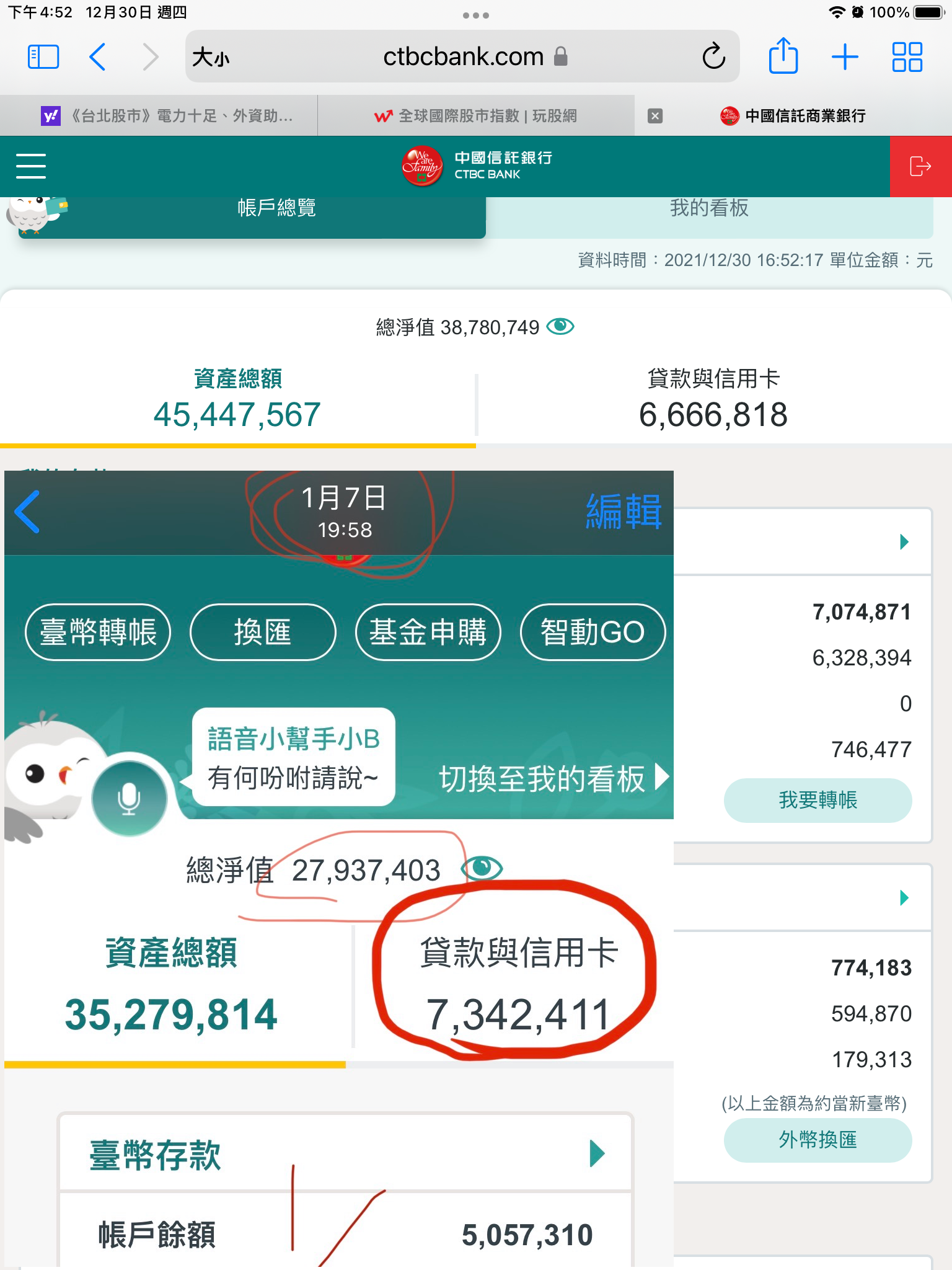
Task: Expand the card showing 774,183
Action: (x=904, y=898)
